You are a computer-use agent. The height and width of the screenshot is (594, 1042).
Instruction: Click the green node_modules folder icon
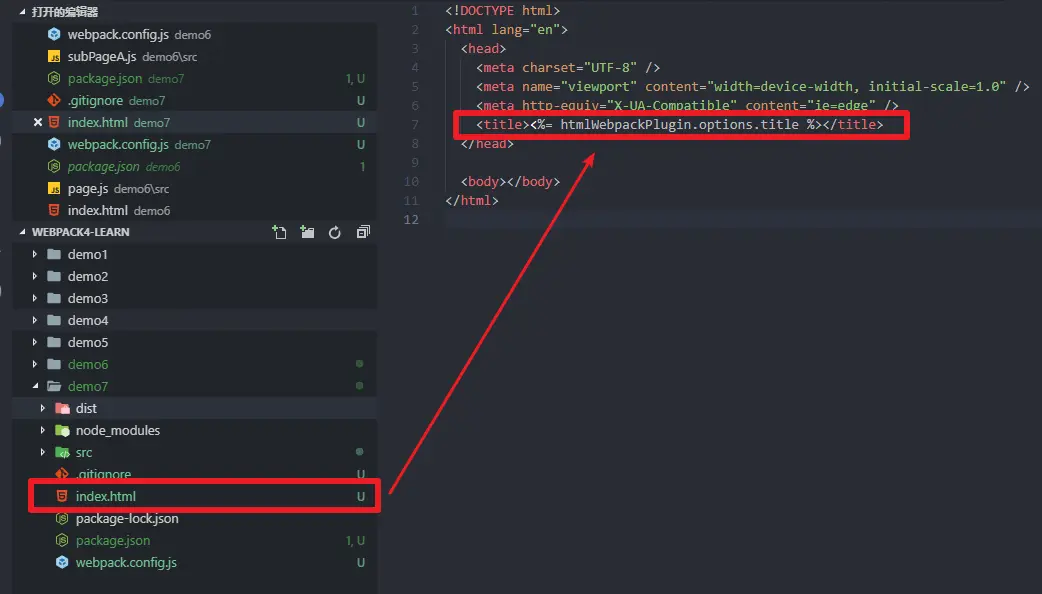tap(62, 431)
